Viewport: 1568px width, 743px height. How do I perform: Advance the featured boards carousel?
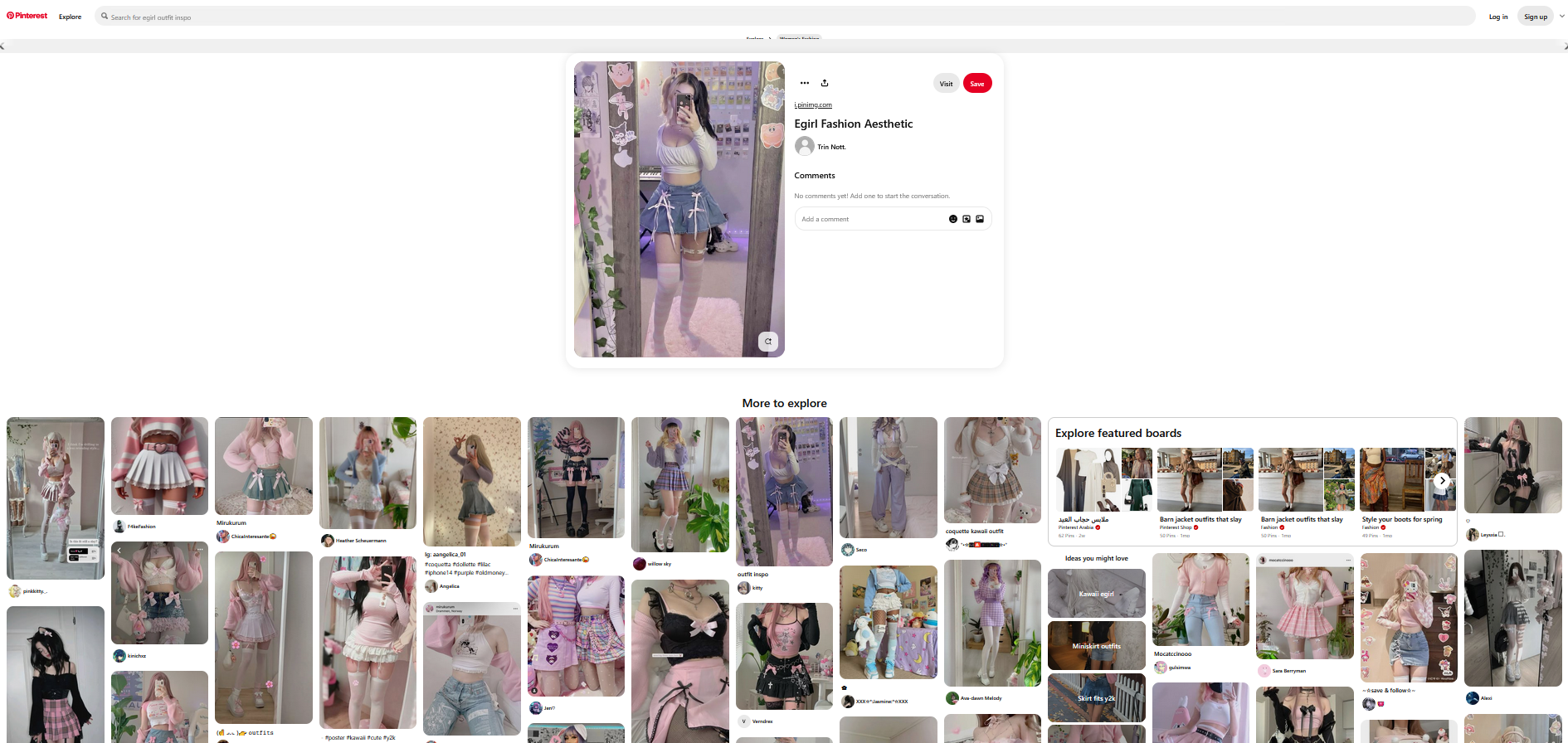point(1443,480)
